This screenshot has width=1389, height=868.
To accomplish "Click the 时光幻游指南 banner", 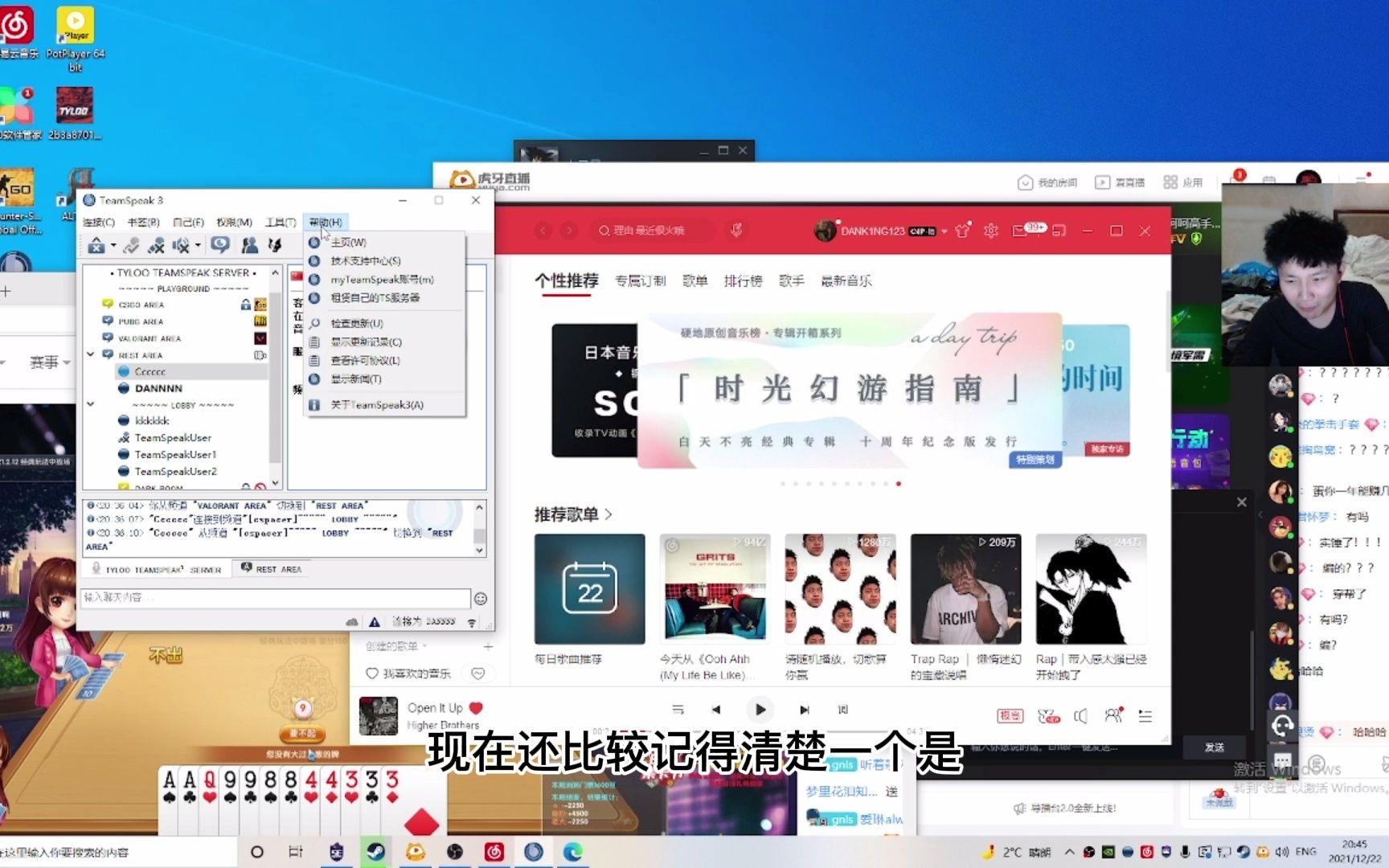I will tap(850, 390).
